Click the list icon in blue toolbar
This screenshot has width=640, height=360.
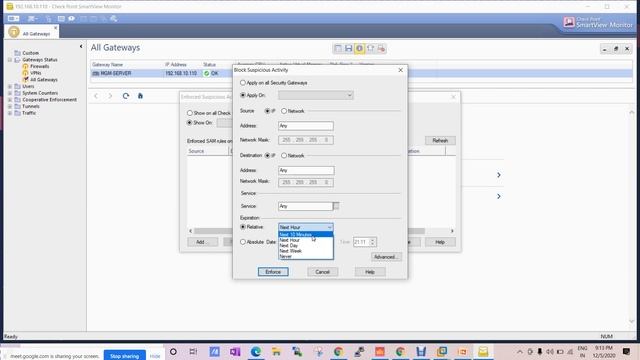click(x=61, y=18)
